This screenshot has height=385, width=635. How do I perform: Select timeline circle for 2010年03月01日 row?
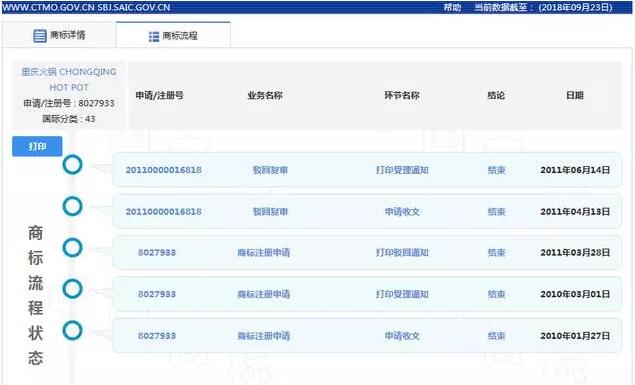pos(72,289)
